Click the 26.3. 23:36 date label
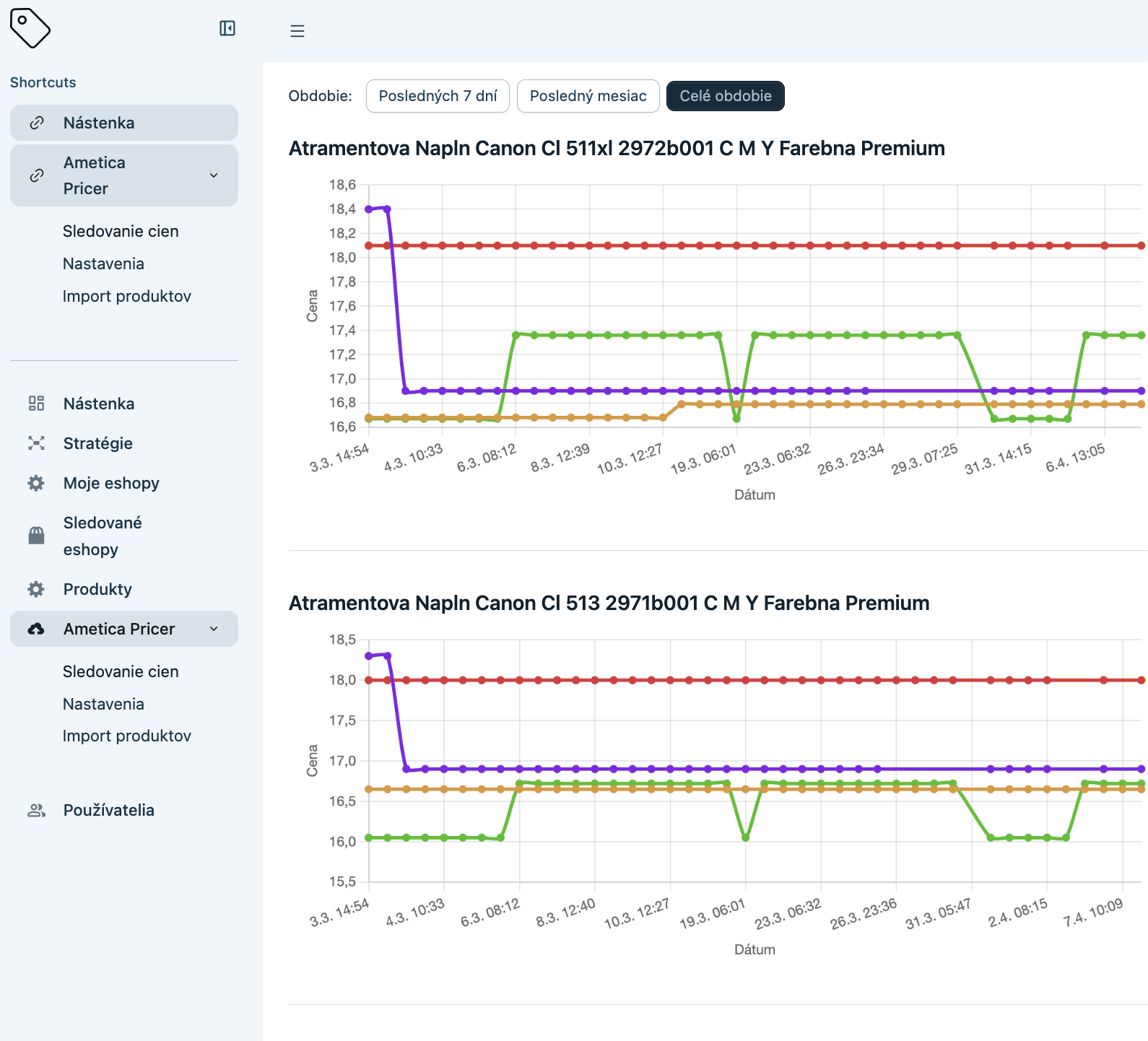The height and width of the screenshot is (1041, 1148). click(864, 914)
